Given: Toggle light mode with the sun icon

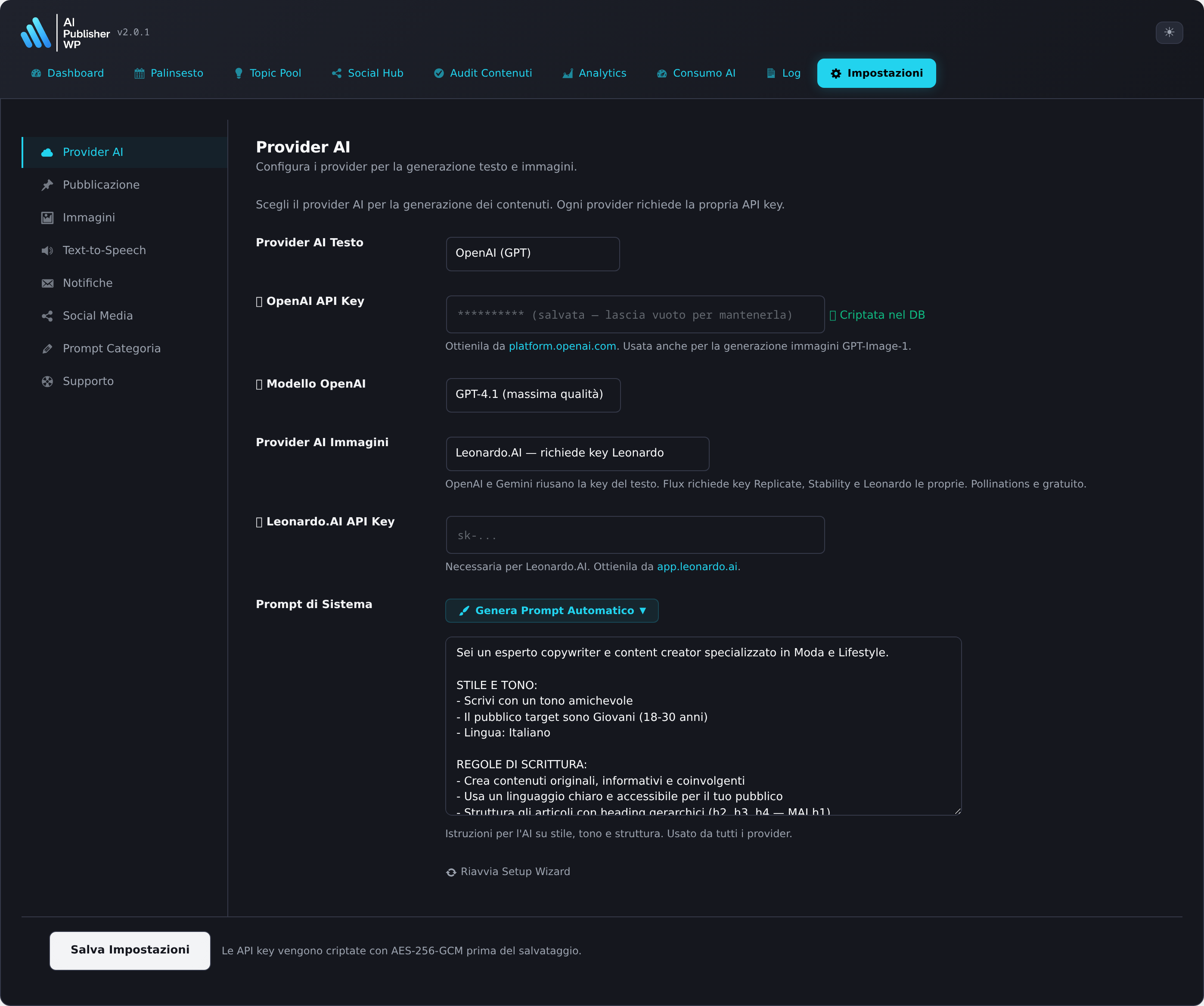Looking at the screenshot, I should pos(1169,33).
